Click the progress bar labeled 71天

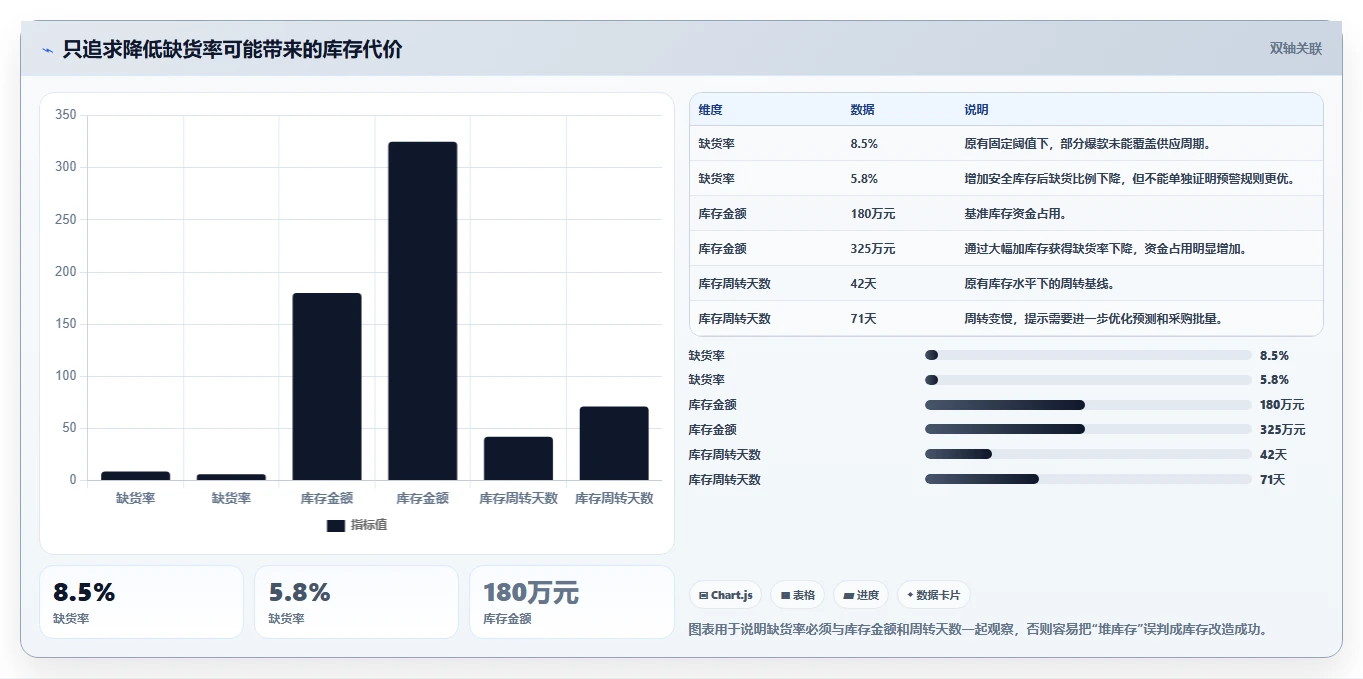(1088, 479)
